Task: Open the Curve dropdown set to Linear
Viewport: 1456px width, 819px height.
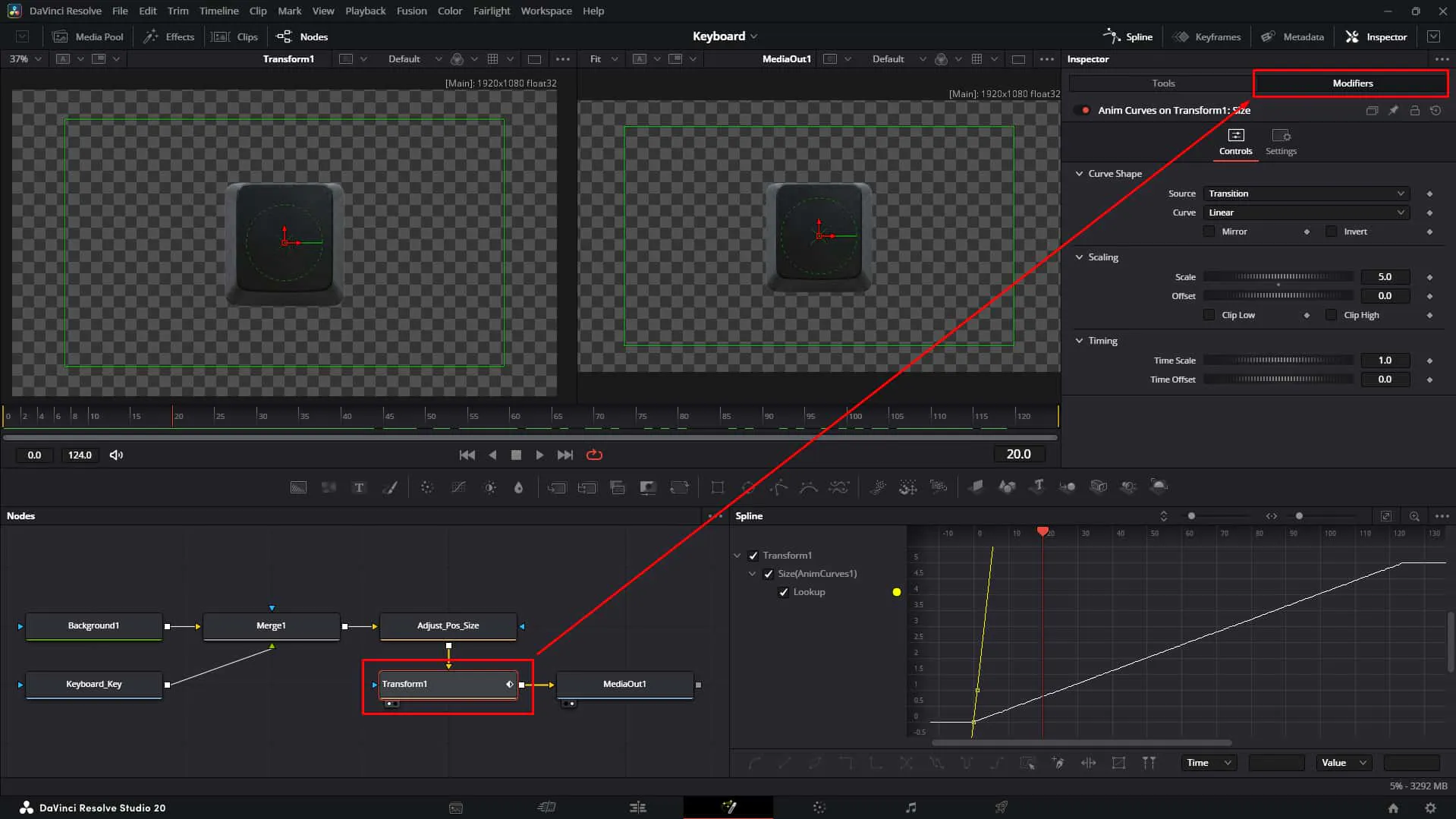Action: point(1306,213)
